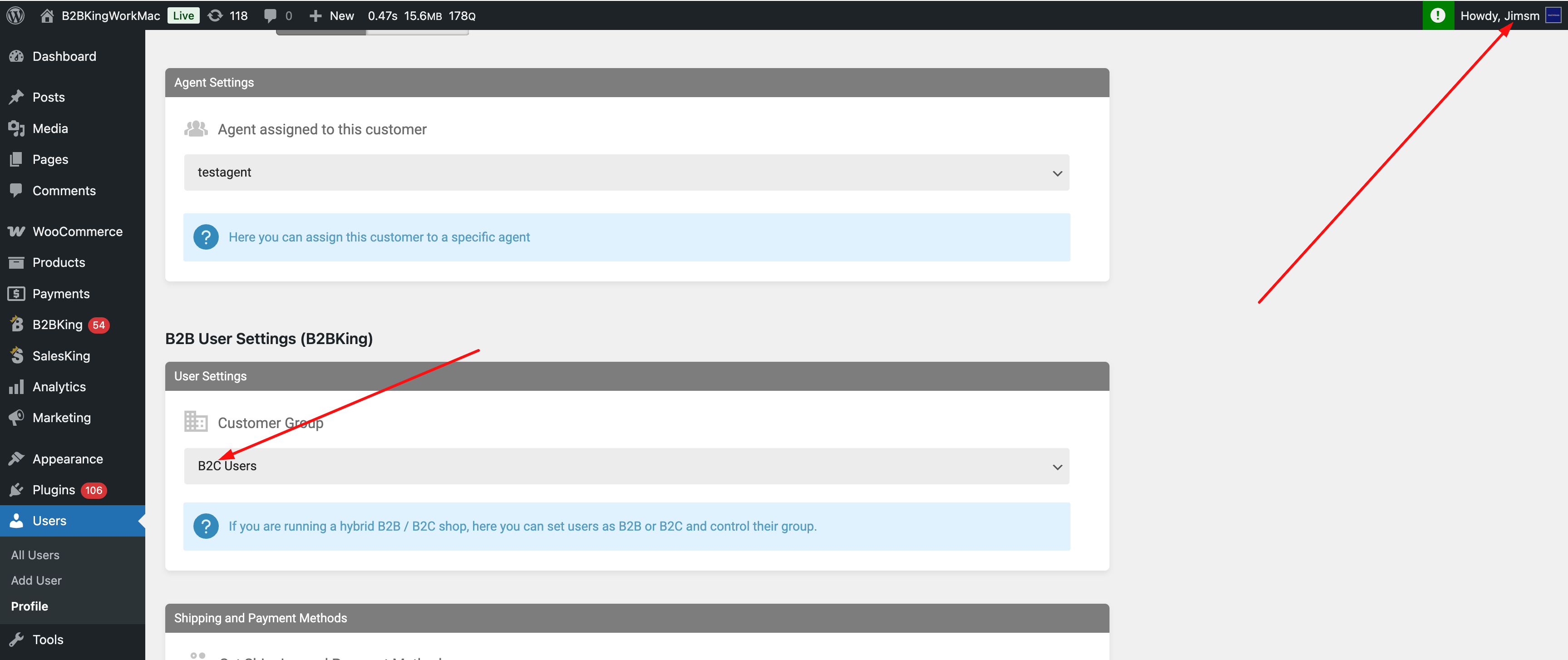
Task: Open updates via the circular arrows icon
Action: coord(216,16)
